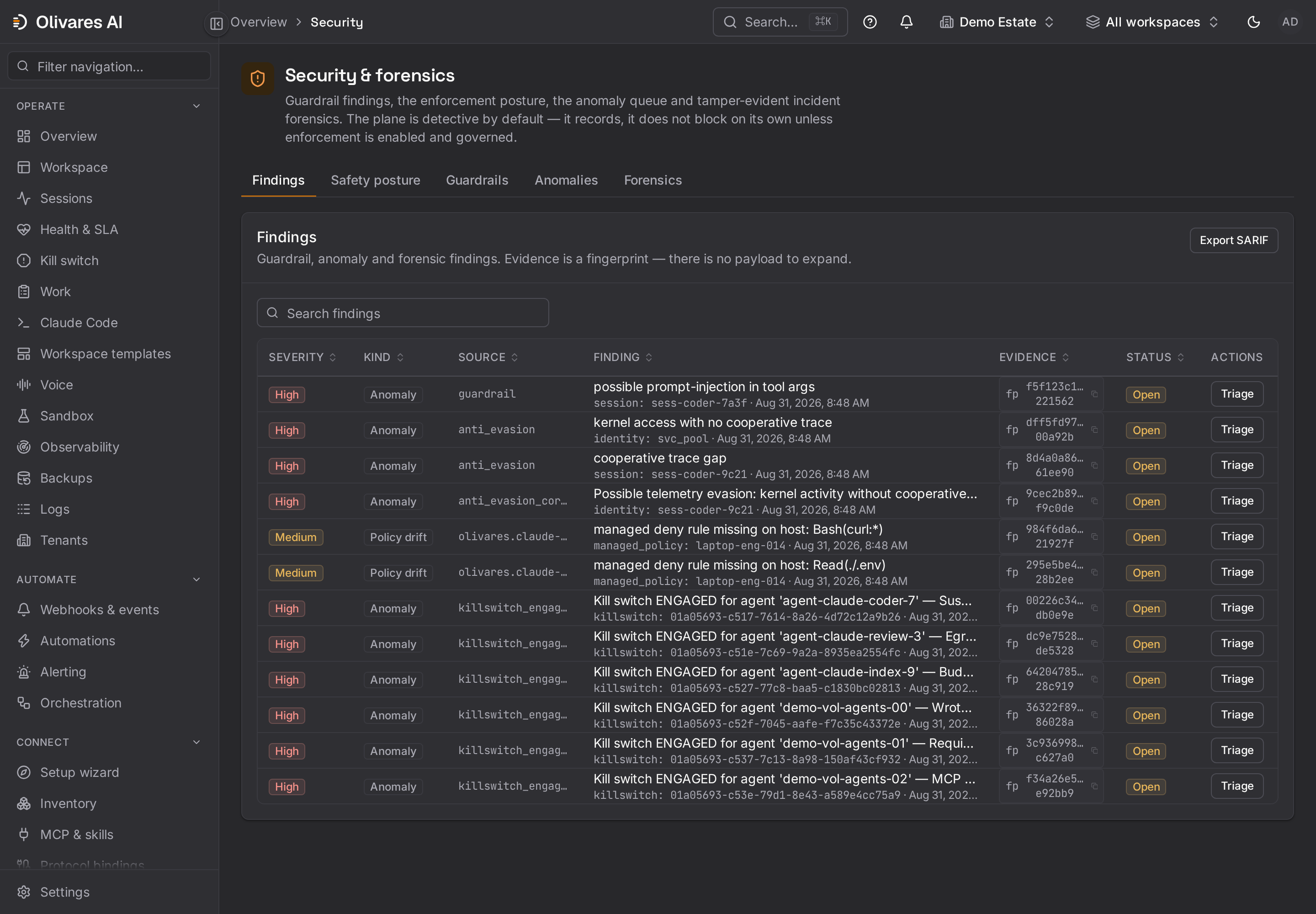Click Export SARIF button

tap(1234, 240)
